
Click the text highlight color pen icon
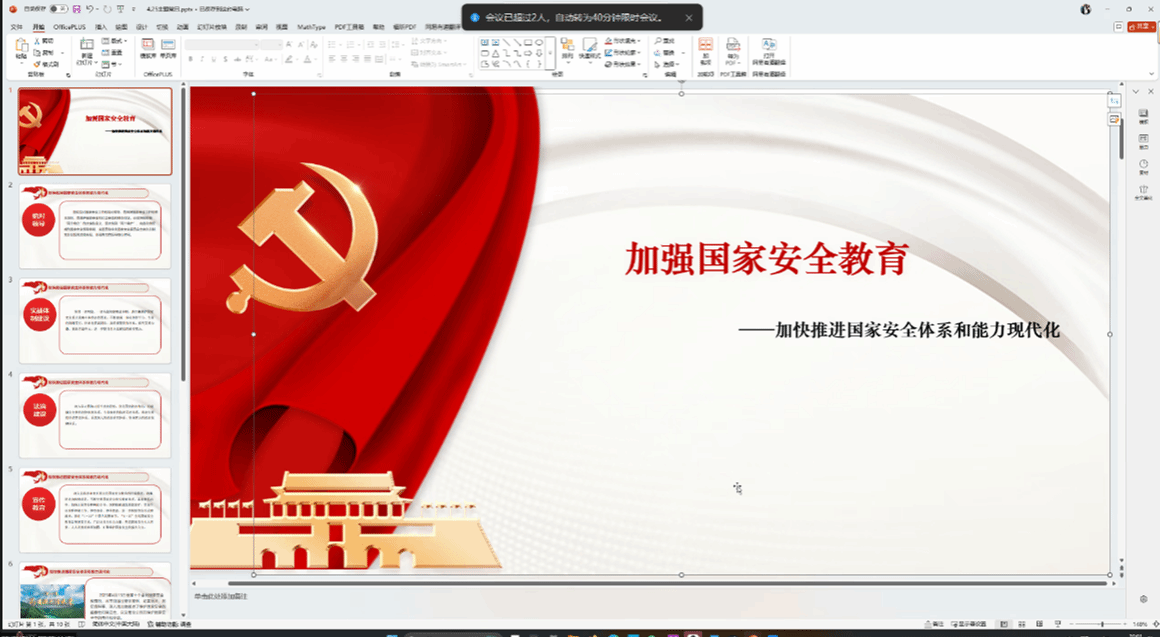pyautogui.click(x=289, y=59)
